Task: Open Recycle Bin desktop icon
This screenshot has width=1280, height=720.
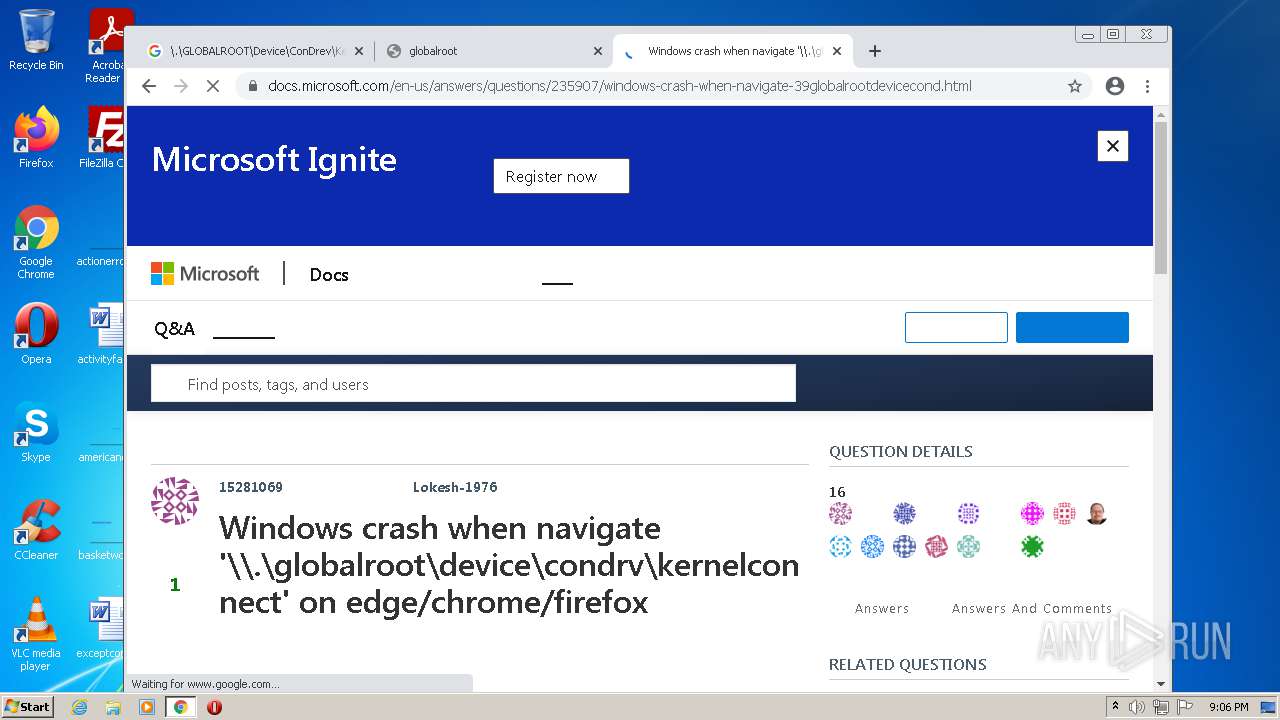Action: click(36, 40)
